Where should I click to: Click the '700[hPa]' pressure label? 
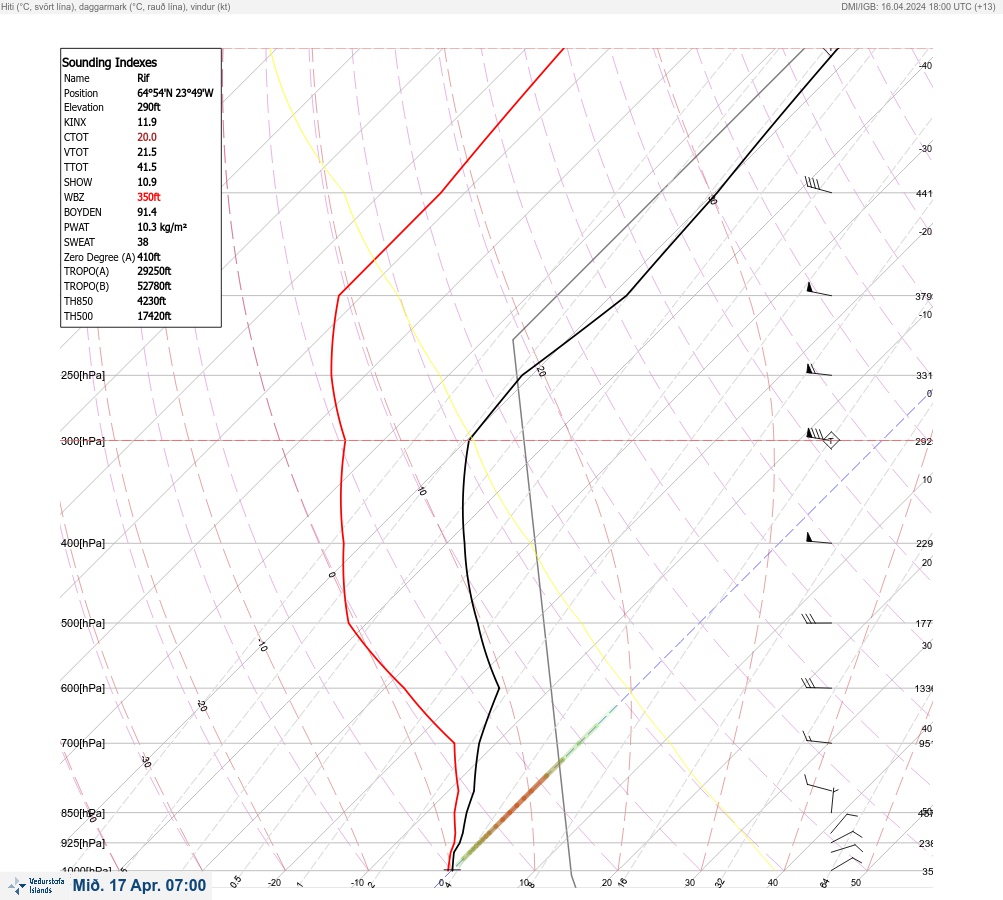click(83, 743)
